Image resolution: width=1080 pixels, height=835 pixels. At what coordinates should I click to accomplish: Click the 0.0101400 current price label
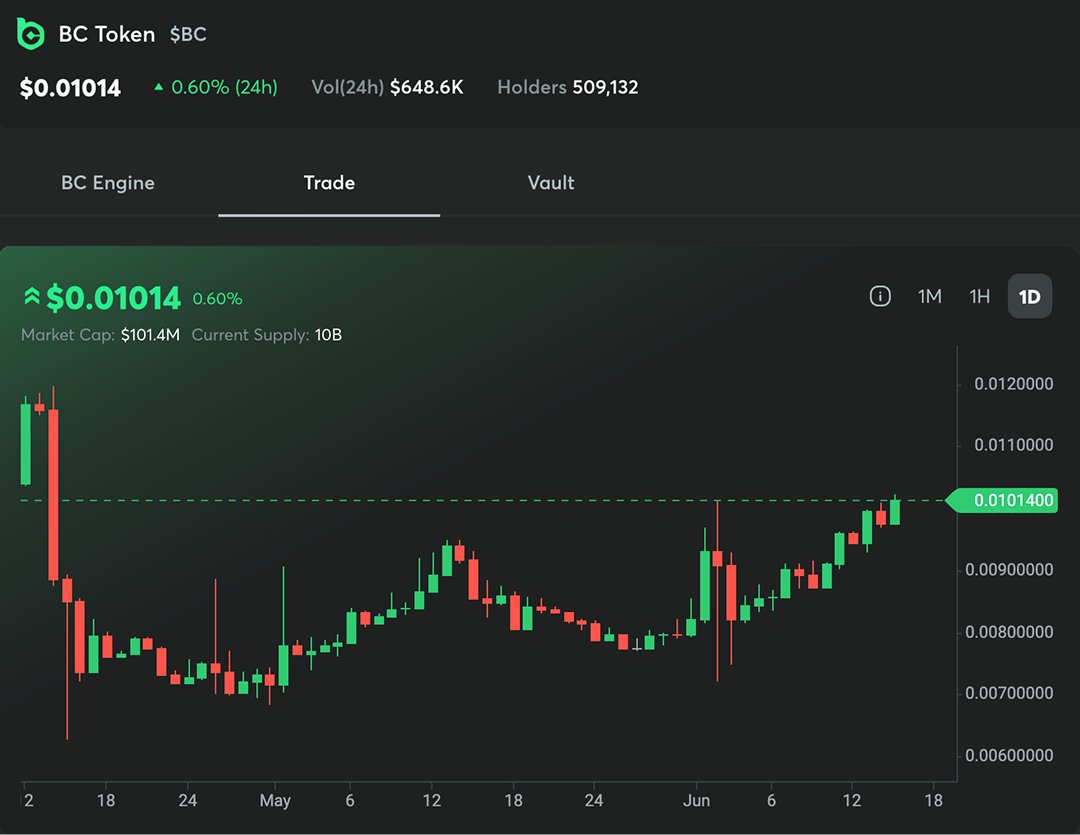point(1003,500)
